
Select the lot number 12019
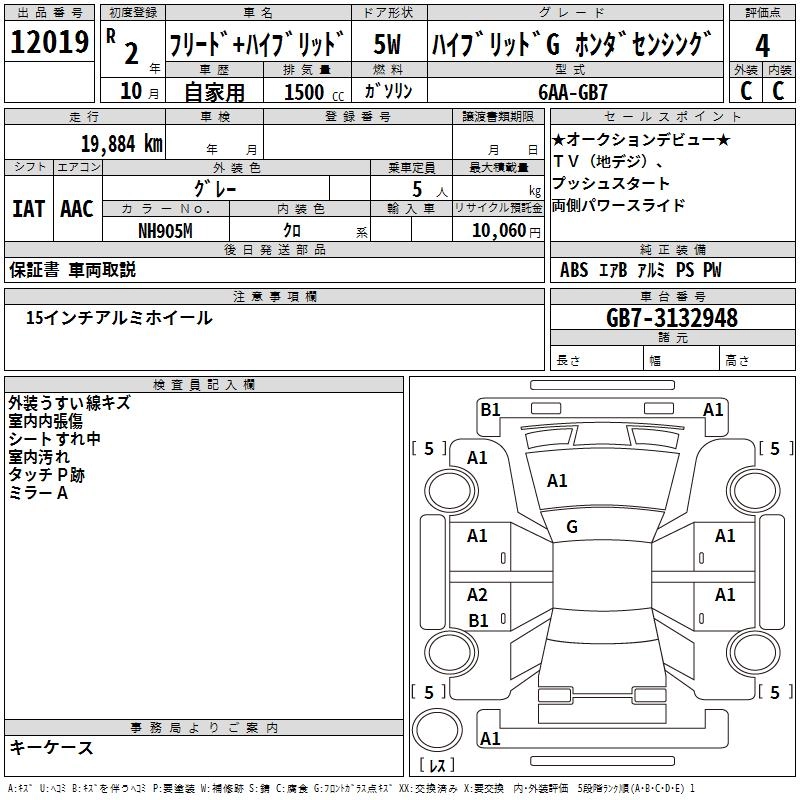(50, 43)
